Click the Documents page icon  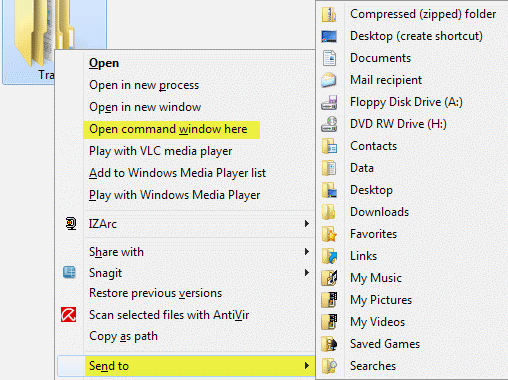click(329, 58)
